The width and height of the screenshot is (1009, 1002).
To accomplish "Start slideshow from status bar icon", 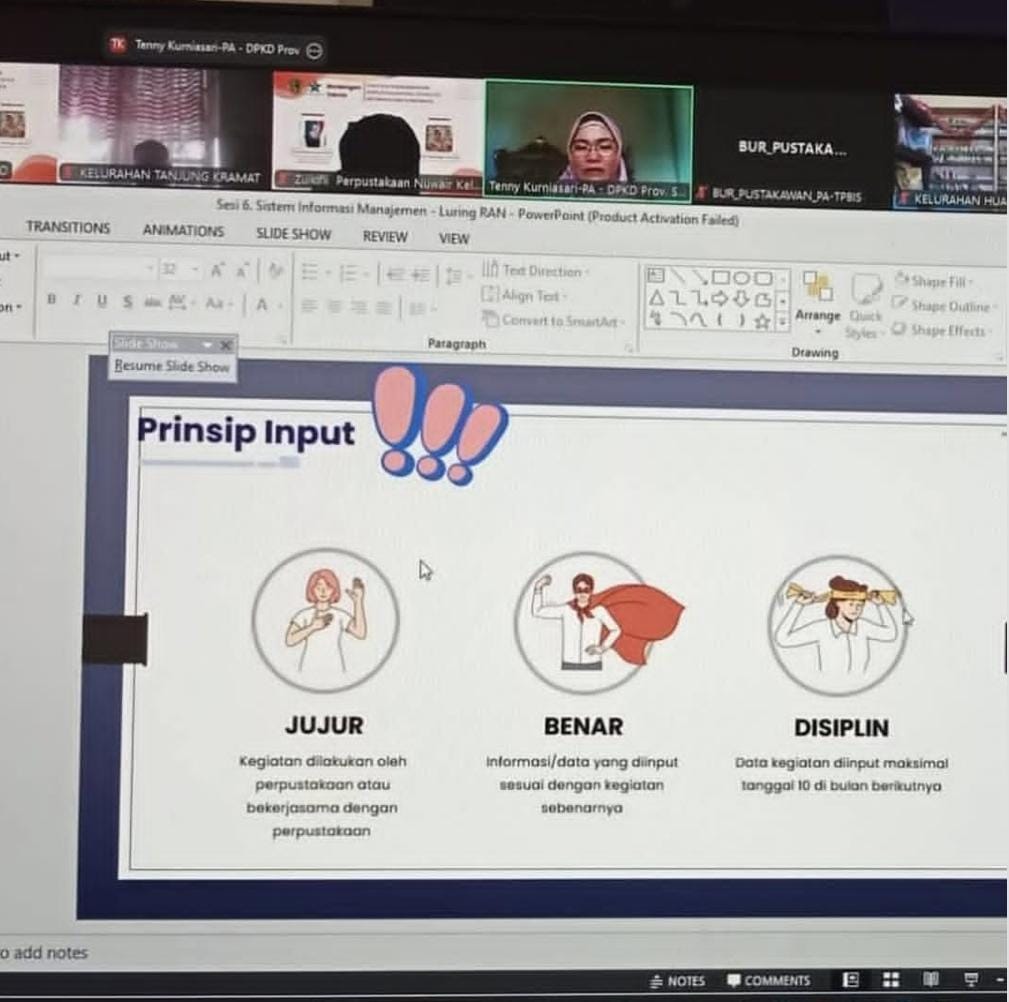I will point(970,980).
